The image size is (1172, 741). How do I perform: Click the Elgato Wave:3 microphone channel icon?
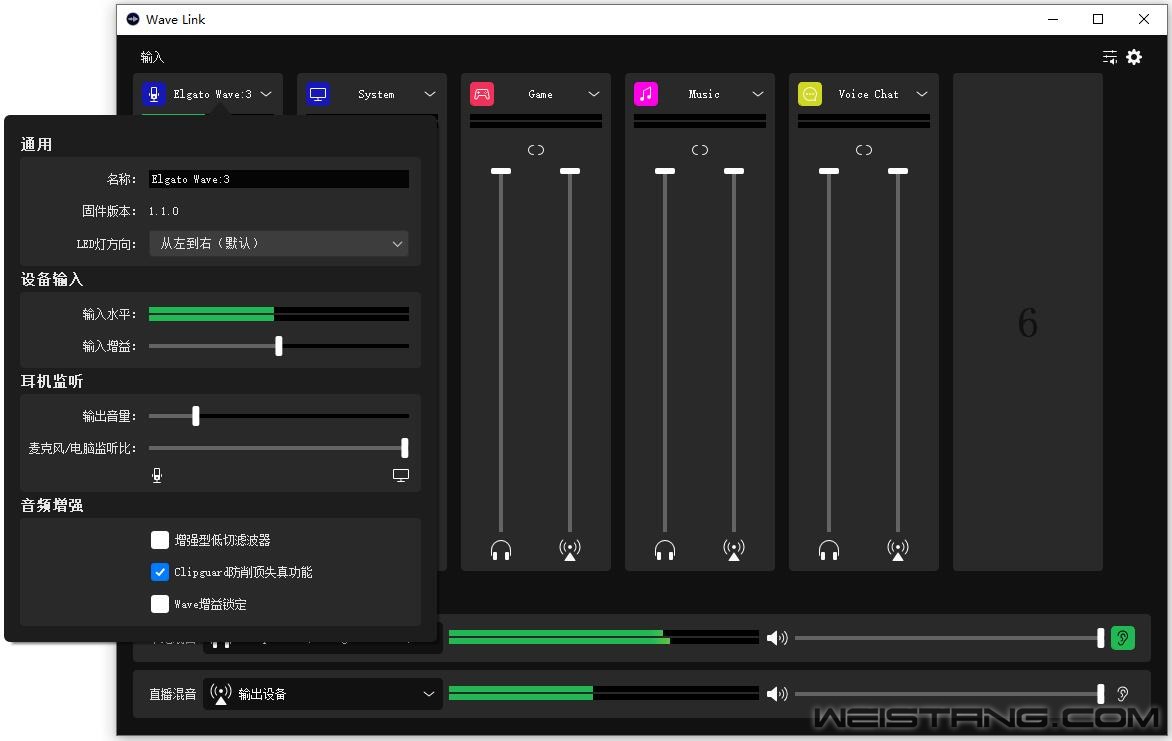click(154, 94)
